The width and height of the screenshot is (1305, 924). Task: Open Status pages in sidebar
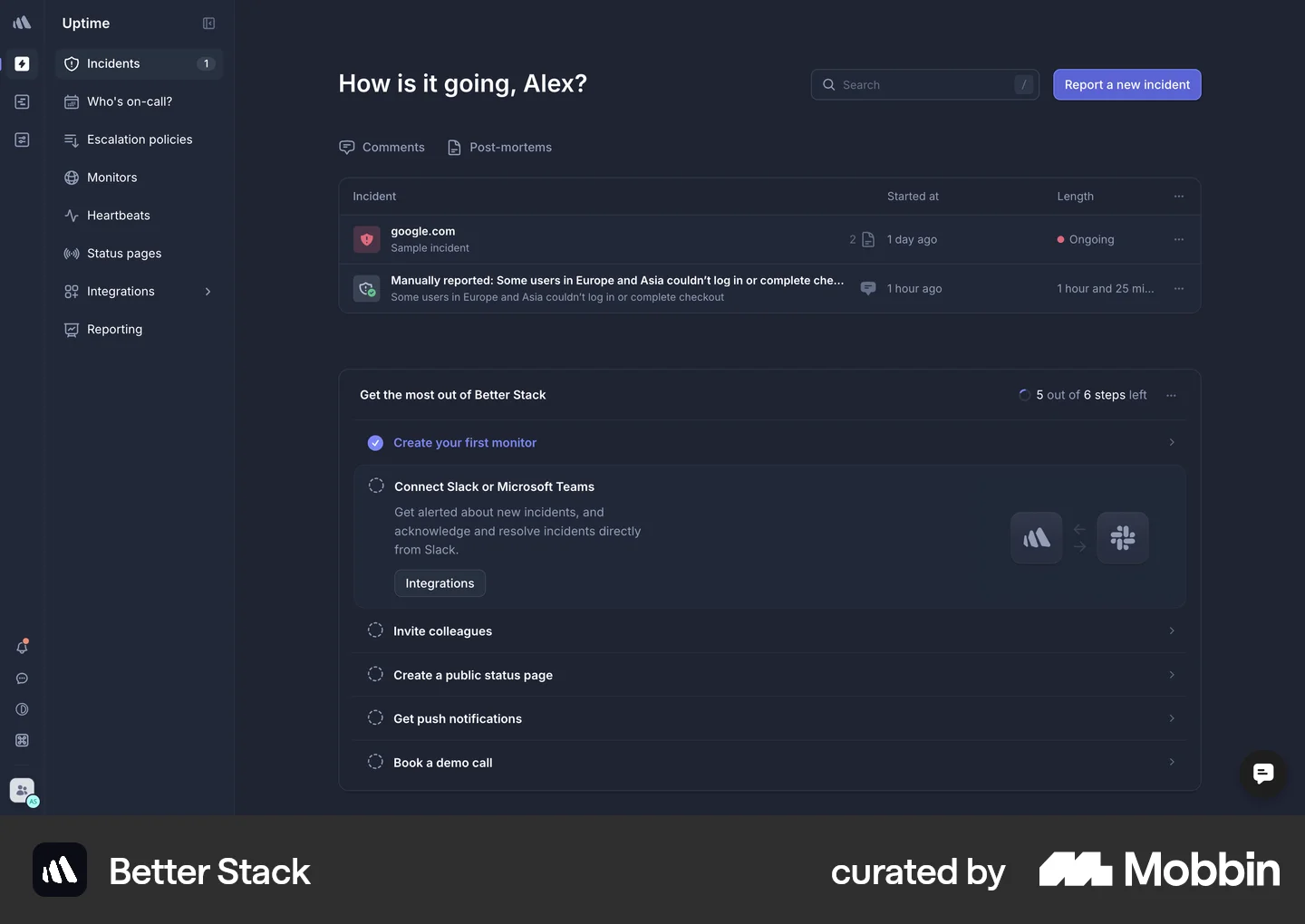click(x=139, y=254)
